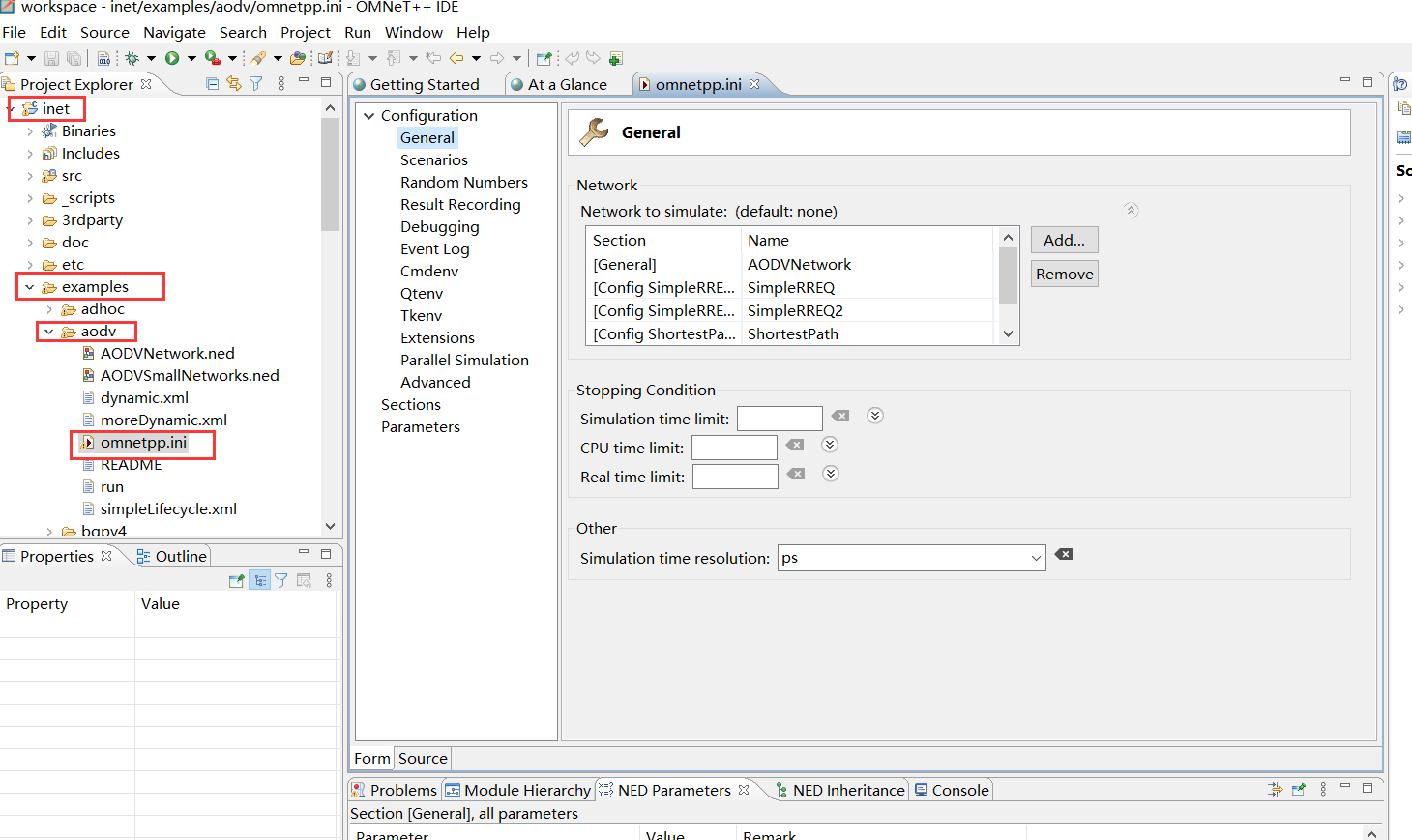The height and width of the screenshot is (840, 1412).
Task: Clear the Real time limit value
Action: click(795, 475)
